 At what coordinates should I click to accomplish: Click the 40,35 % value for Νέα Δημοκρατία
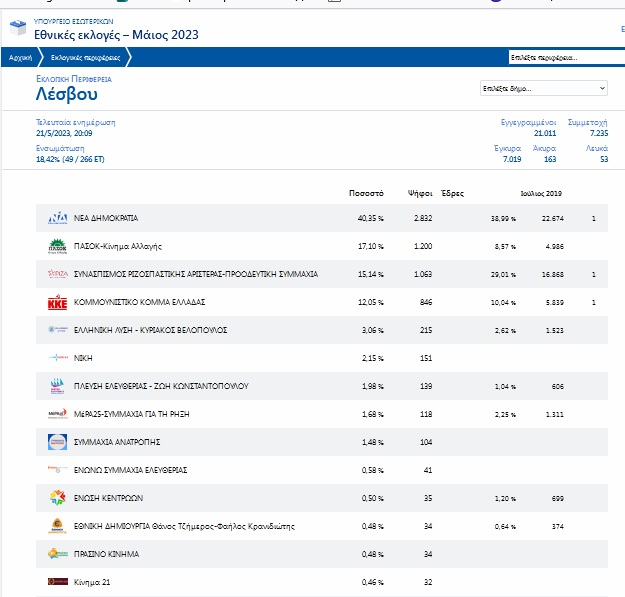click(370, 218)
